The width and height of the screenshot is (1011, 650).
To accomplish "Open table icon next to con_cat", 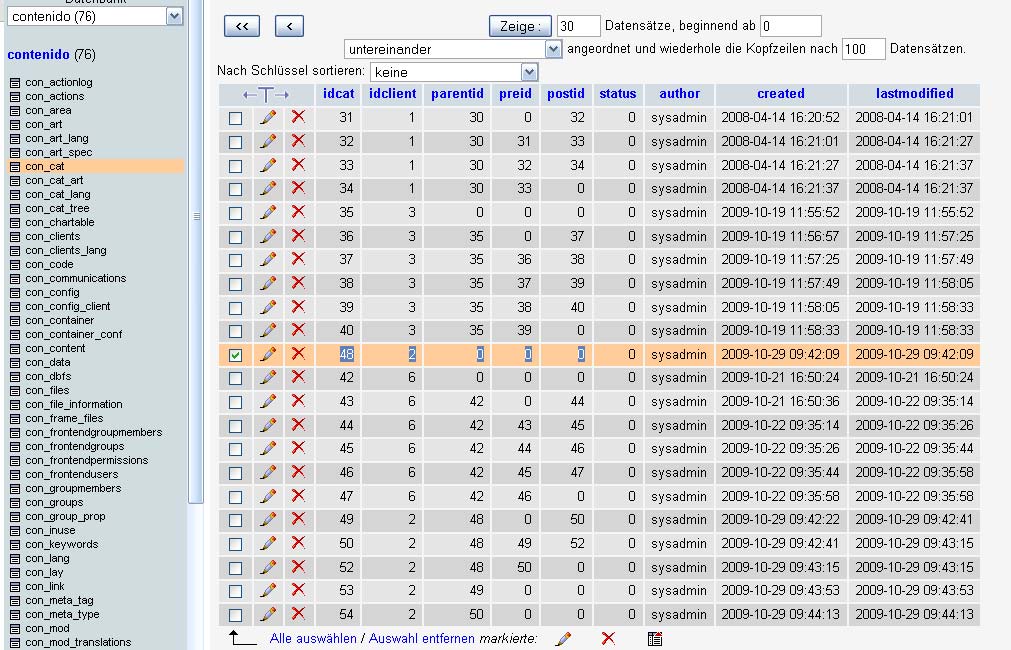I will pyautogui.click(x=14, y=166).
